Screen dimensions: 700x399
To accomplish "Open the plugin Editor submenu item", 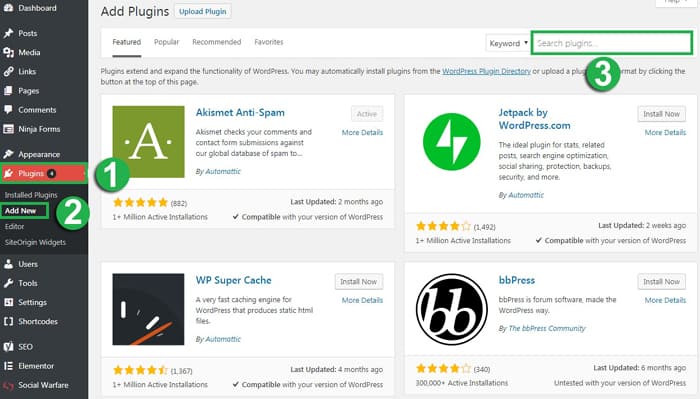I will (x=14, y=226).
